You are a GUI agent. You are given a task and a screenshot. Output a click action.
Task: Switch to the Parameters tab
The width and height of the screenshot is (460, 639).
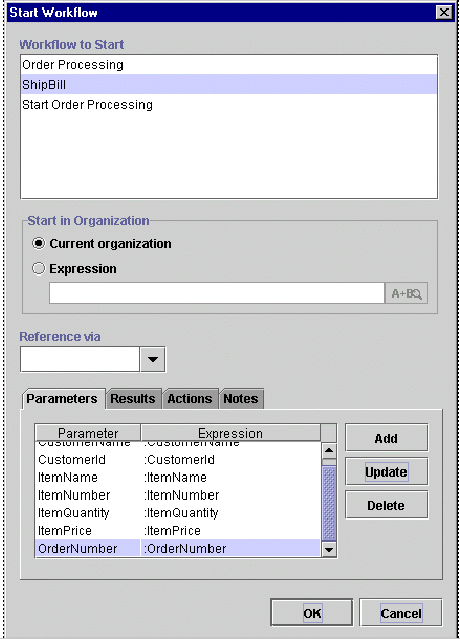tap(62, 399)
